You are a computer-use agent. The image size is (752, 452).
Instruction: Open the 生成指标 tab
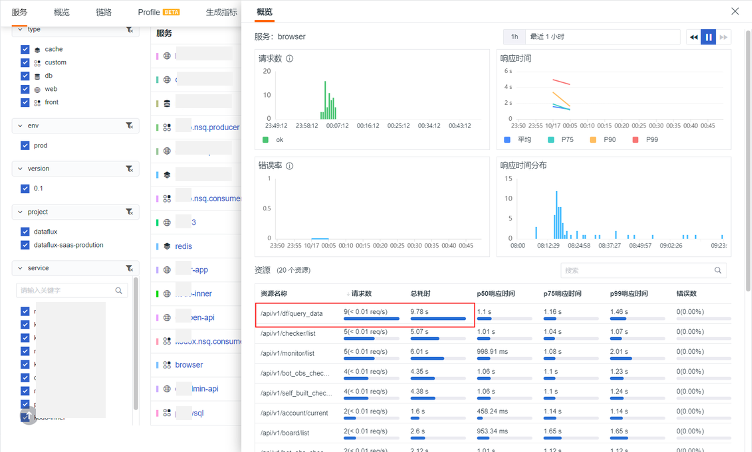coord(222,12)
